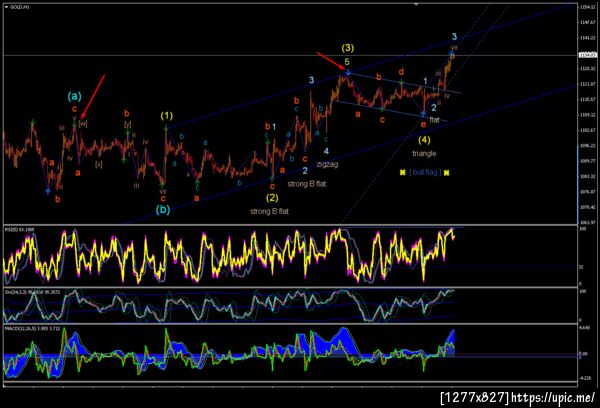Select the orange e triangle wave label
The width and height of the screenshot is (600, 408).
point(423,124)
